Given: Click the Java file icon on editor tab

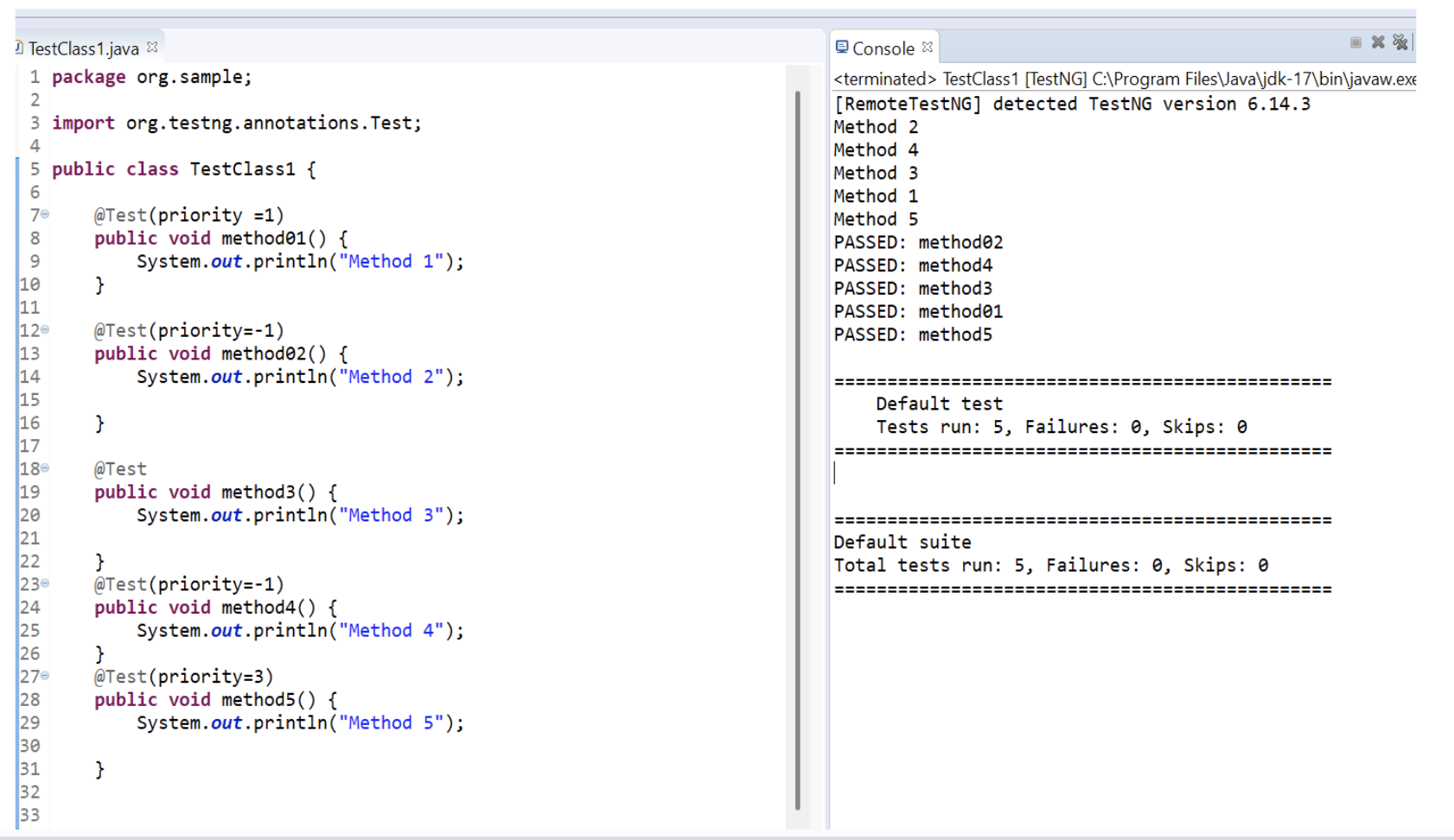Looking at the screenshot, I should click(x=18, y=48).
